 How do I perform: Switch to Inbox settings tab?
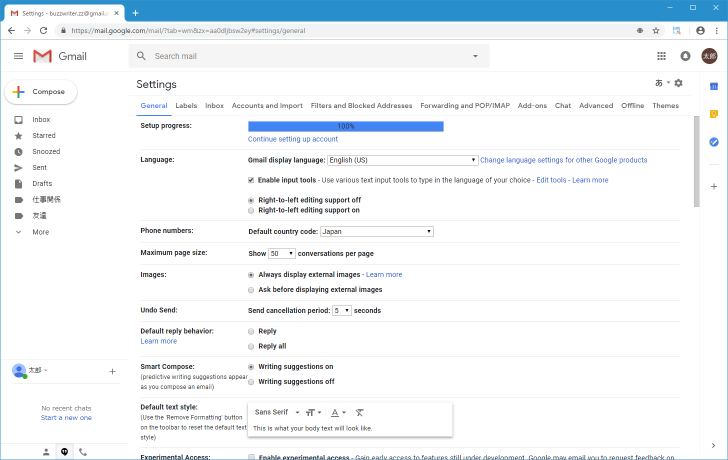[x=214, y=106]
